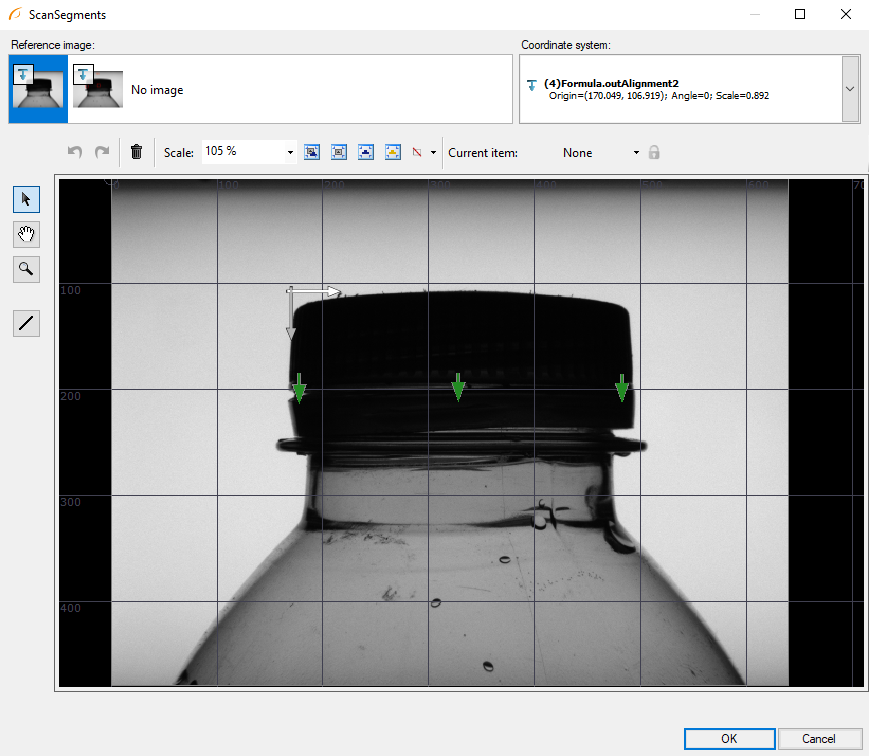The width and height of the screenshot is (869, 756).
Task: Click the trash can delete icon
Action: 137,152
